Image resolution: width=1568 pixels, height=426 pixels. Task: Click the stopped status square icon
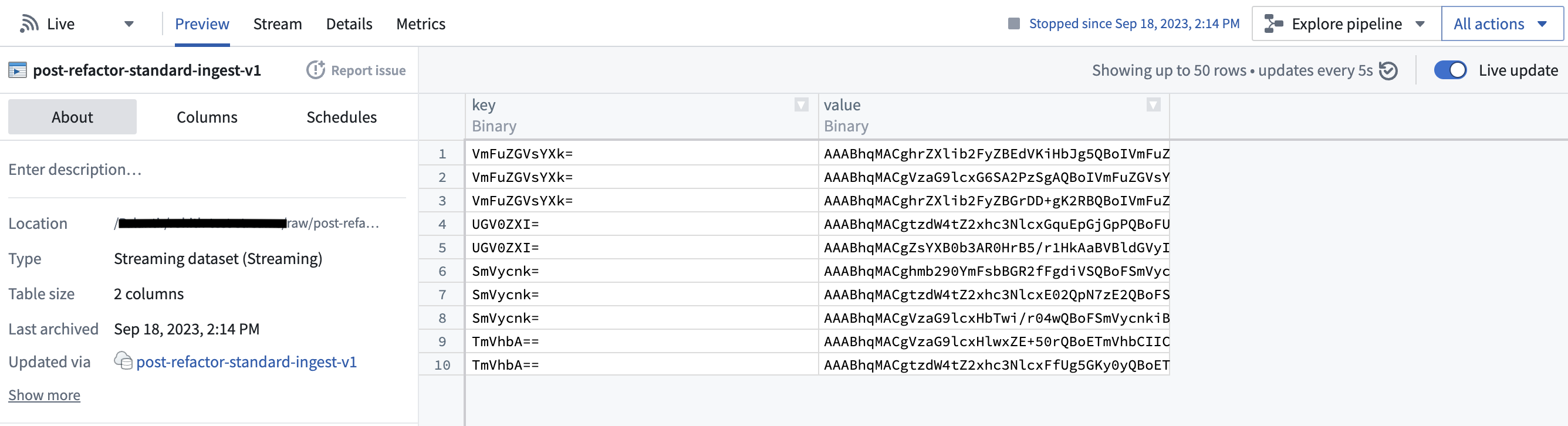pyautogui.click(x=1013, y=23)
